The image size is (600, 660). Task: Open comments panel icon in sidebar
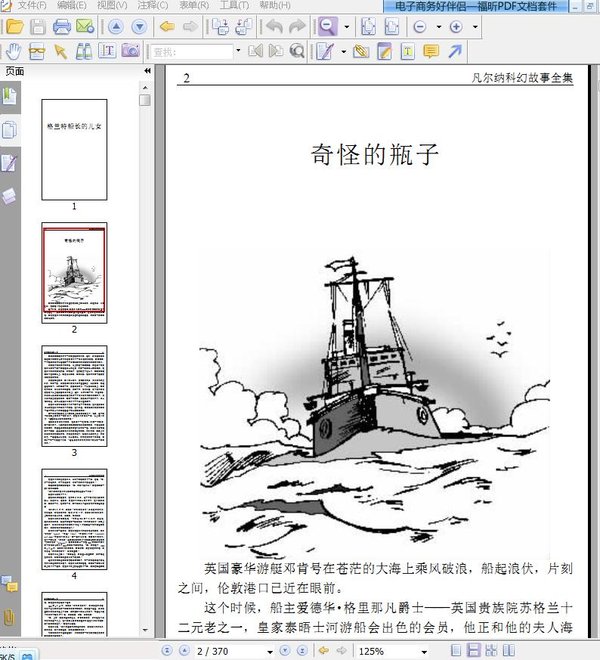9,584
